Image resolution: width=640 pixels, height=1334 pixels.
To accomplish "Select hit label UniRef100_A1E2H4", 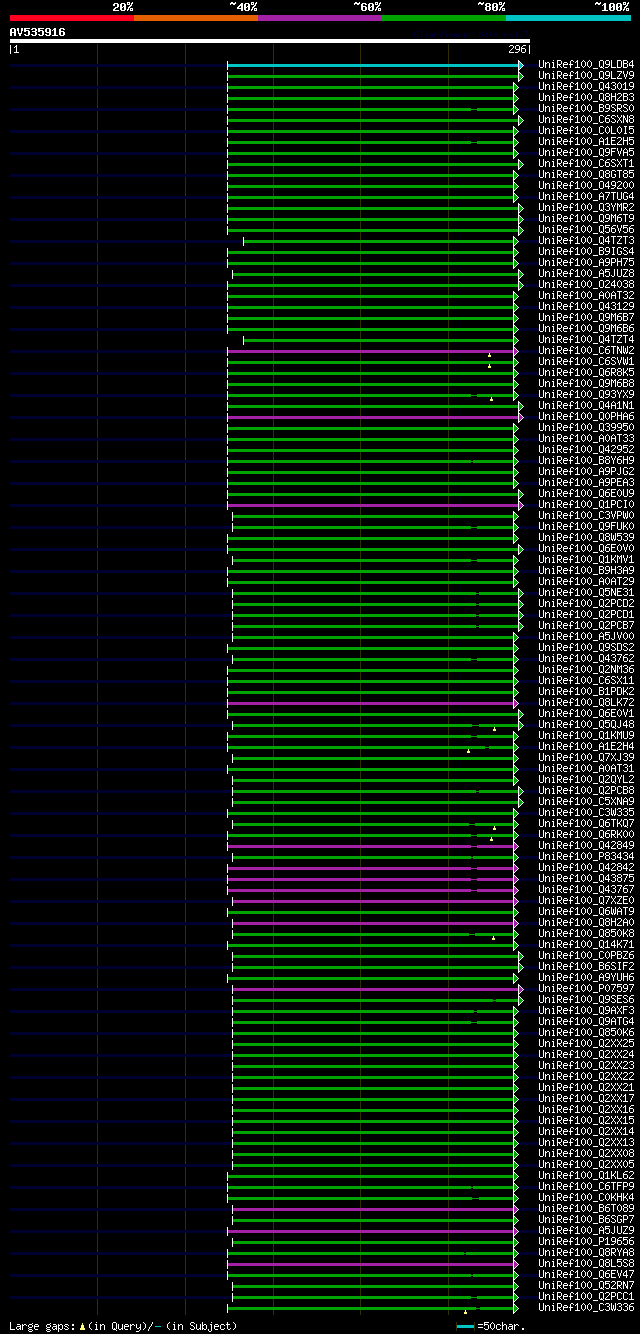I will click(x=586, y=747).
